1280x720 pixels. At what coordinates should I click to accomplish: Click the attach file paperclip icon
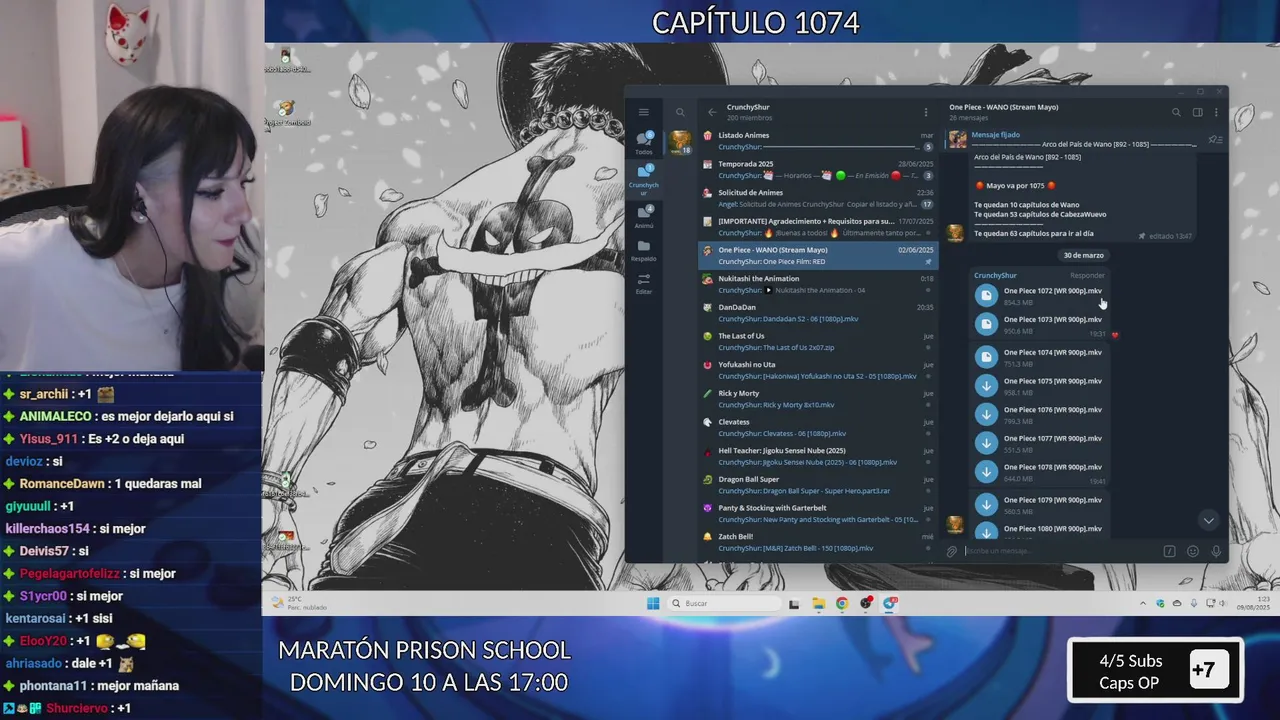(x=952, y=551)
